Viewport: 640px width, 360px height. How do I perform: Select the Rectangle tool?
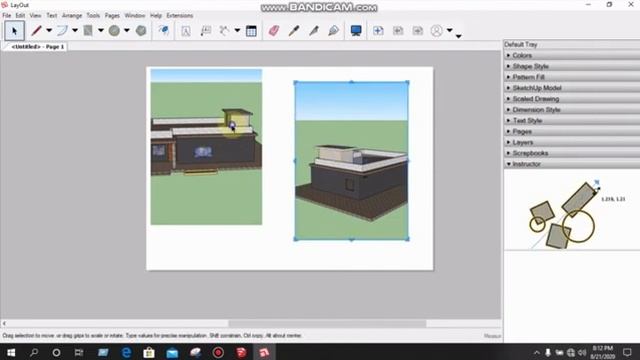coord(88,31)
